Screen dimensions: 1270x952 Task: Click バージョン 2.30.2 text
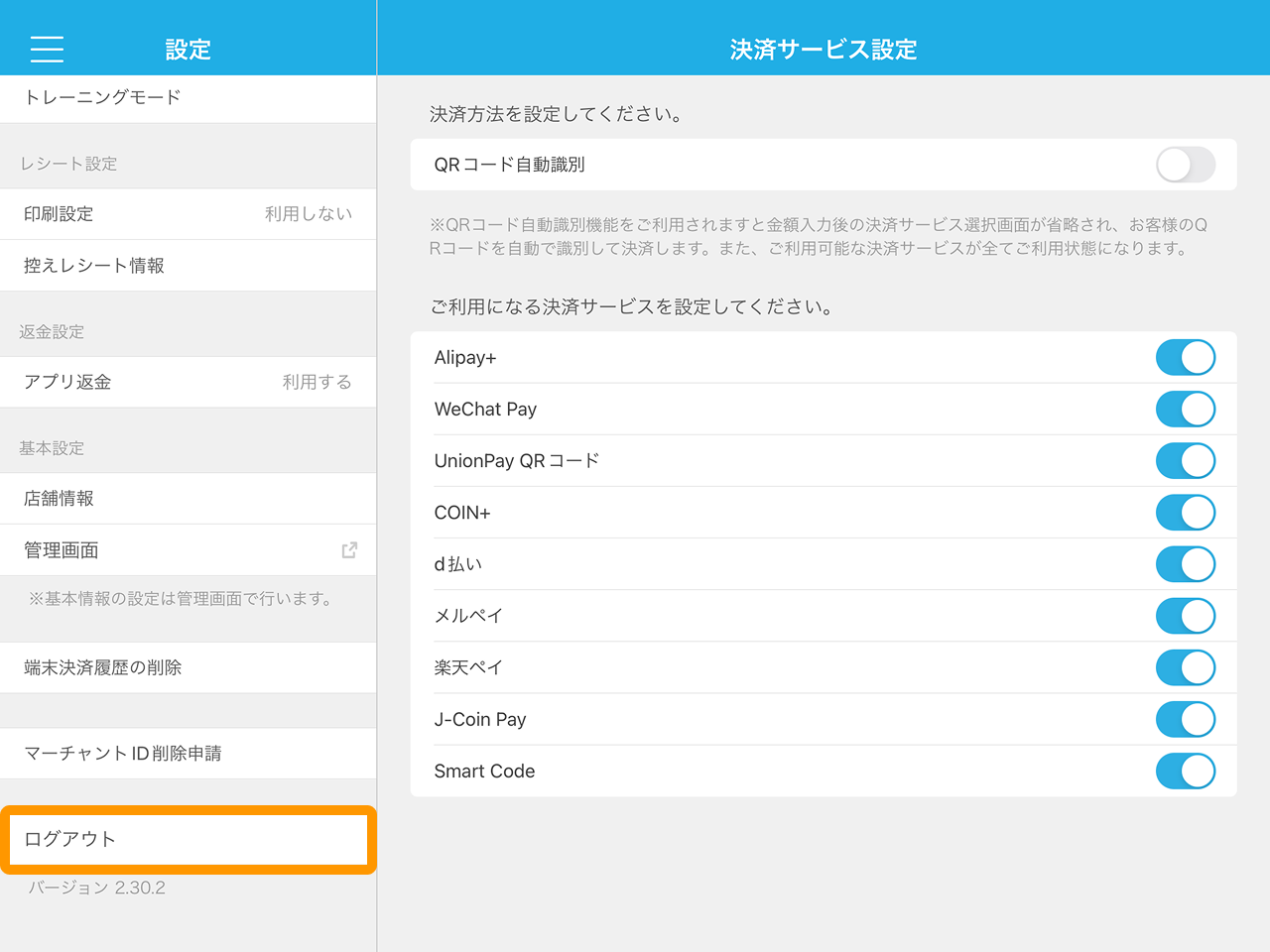pyautogui.click(x=97, y=888)
